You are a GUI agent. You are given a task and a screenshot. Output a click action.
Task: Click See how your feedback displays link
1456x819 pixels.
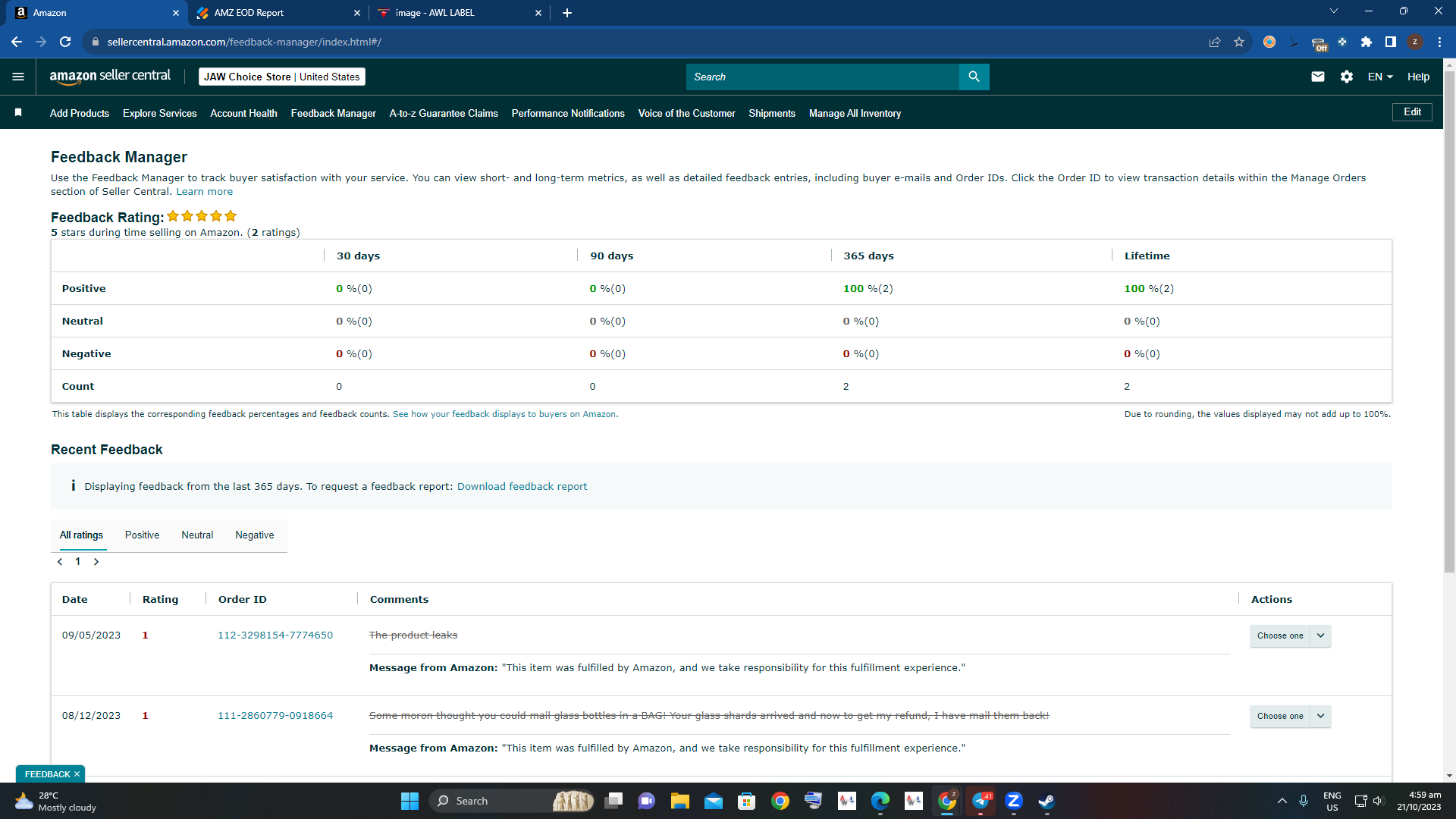(x=506, y=414)
